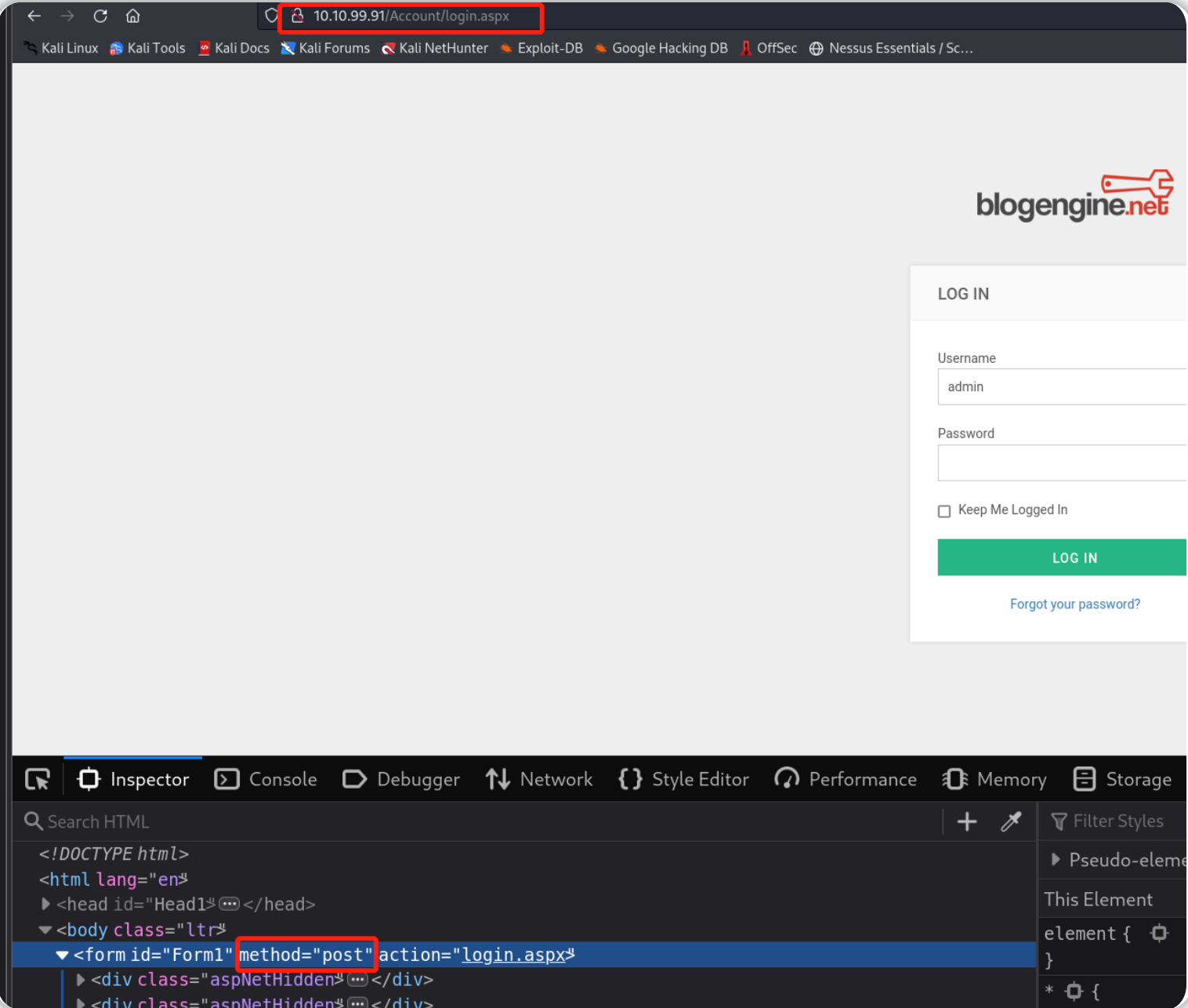Click the target icon next to the * rule

1074,992
